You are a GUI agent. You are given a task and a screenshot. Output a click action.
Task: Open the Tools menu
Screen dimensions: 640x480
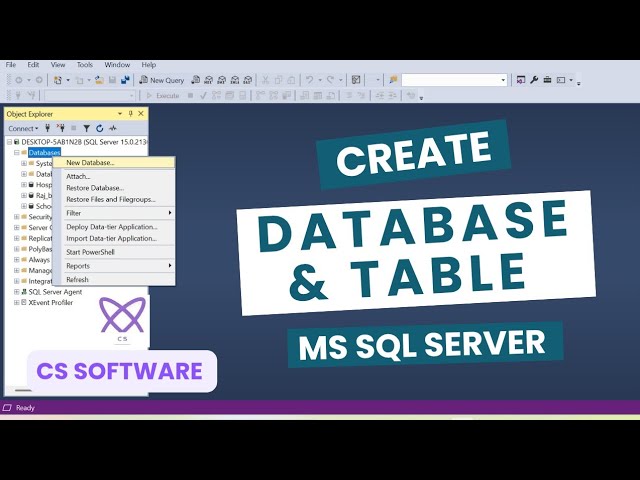(x=84, y=64)
